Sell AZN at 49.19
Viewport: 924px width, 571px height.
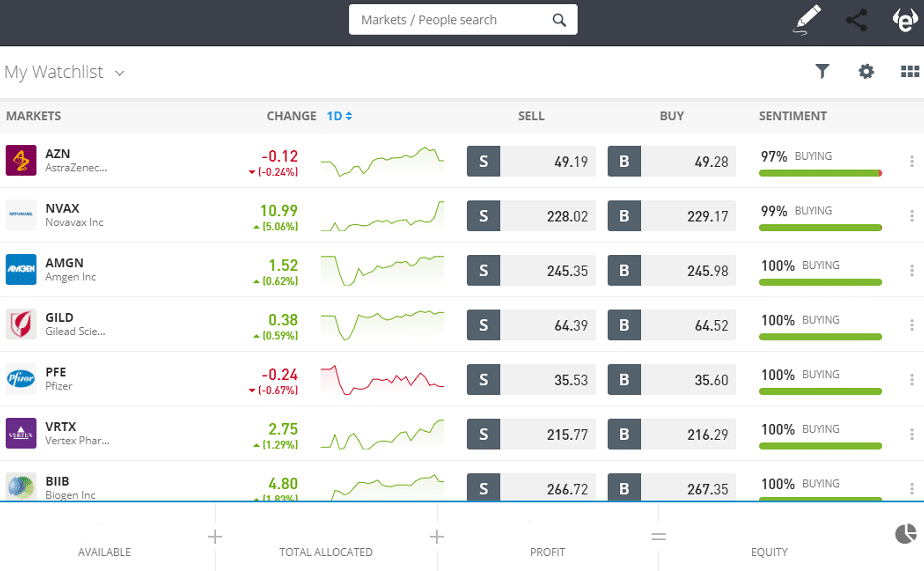click(531, 161)
